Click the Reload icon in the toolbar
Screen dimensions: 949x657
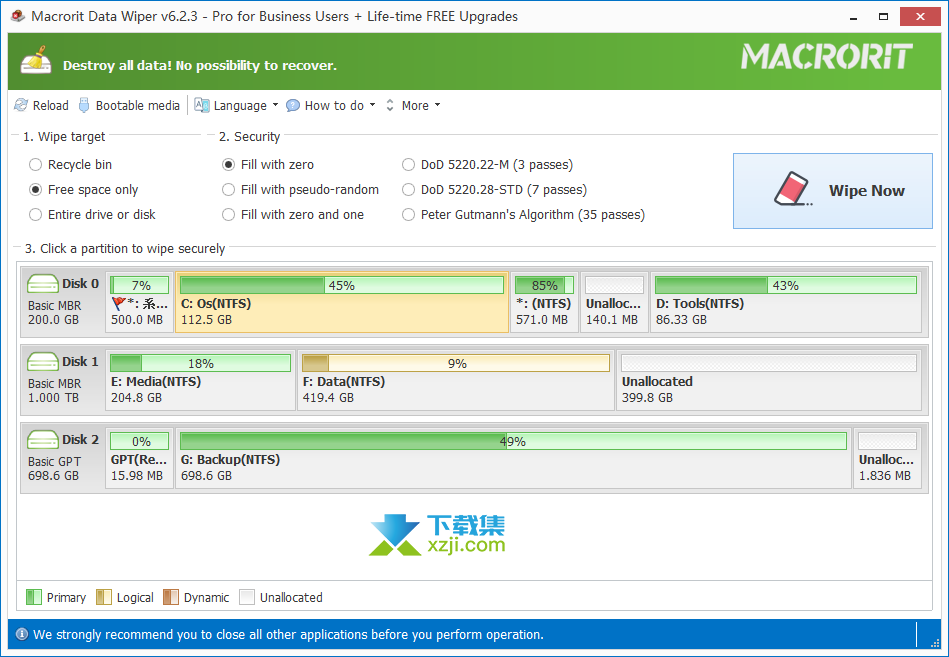pos(21,105)
